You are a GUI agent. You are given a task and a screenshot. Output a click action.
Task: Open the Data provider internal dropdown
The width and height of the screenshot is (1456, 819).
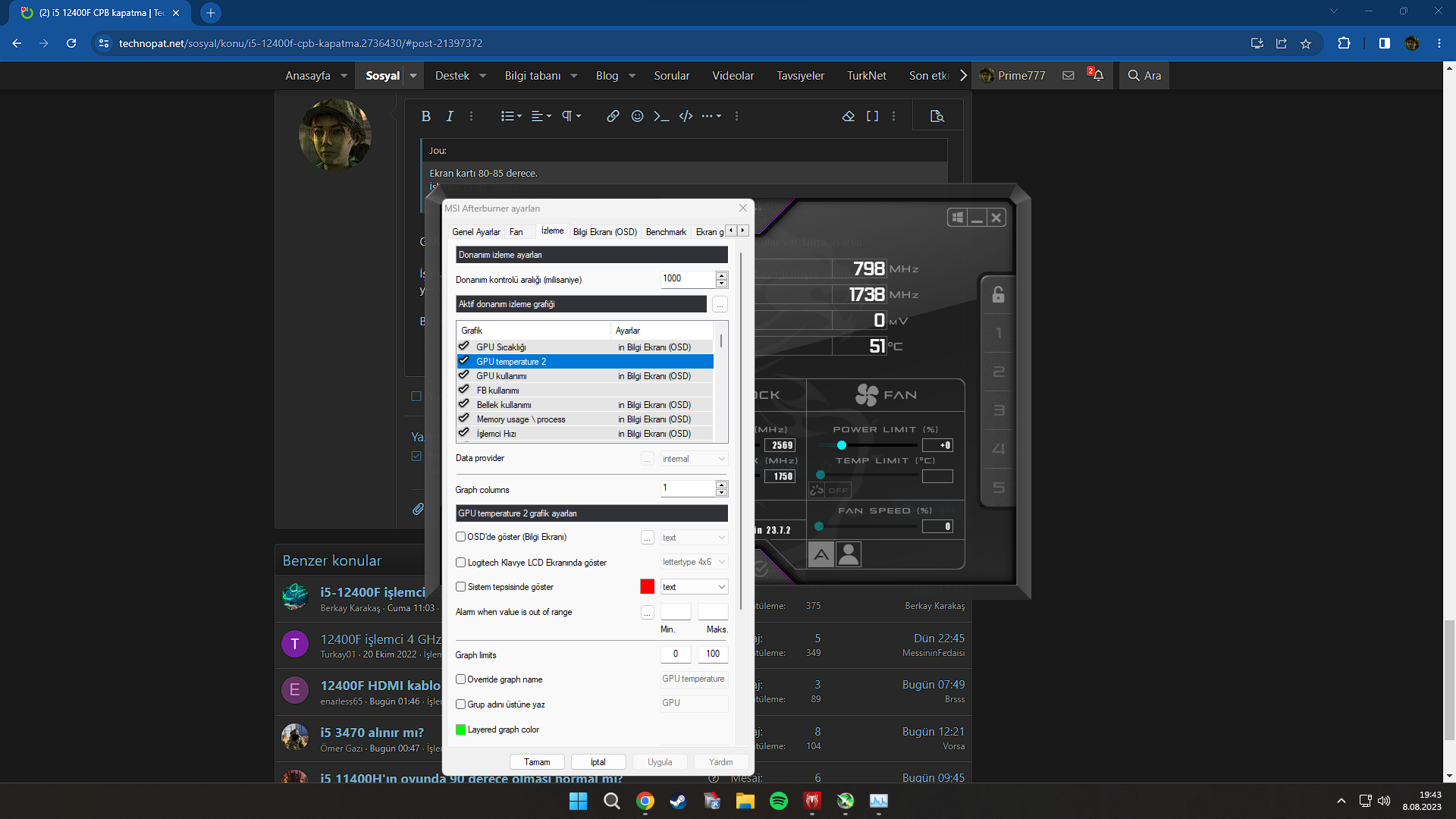pos(693,459)
